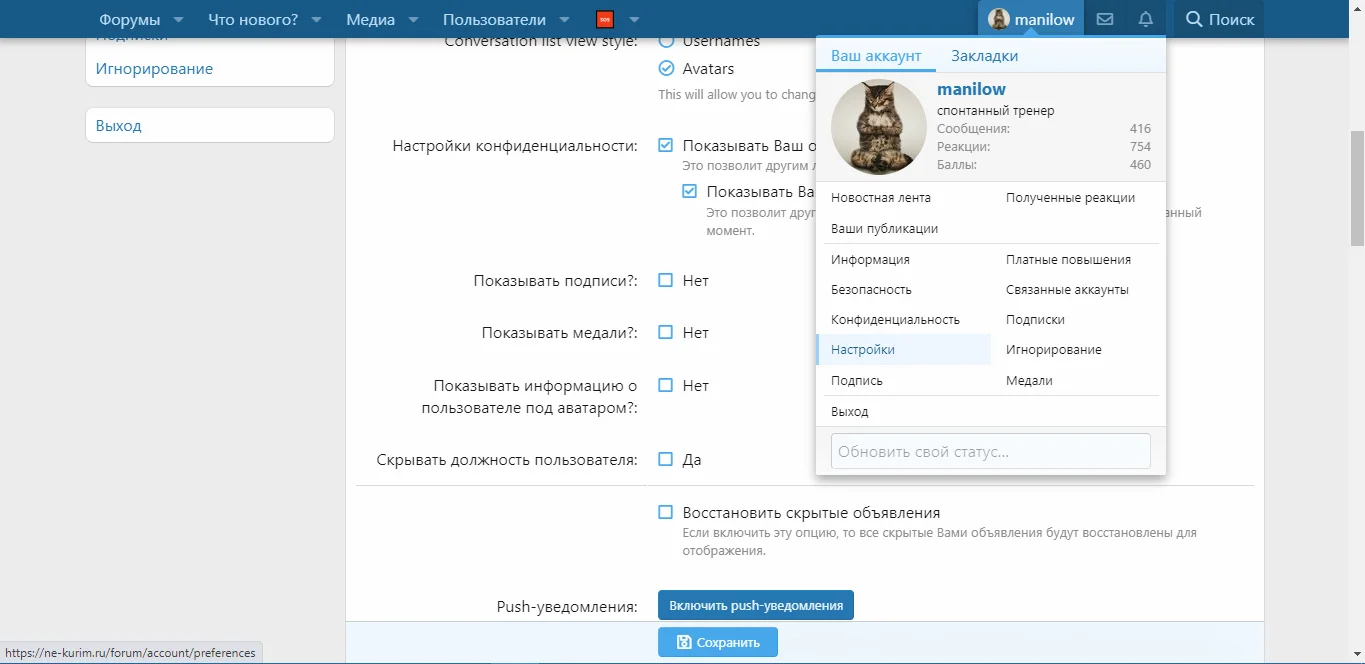Expand the Что нового? dropdown arrow
Screen dimensions: 1365x664
pyautogui.click(x=316, y=19)
